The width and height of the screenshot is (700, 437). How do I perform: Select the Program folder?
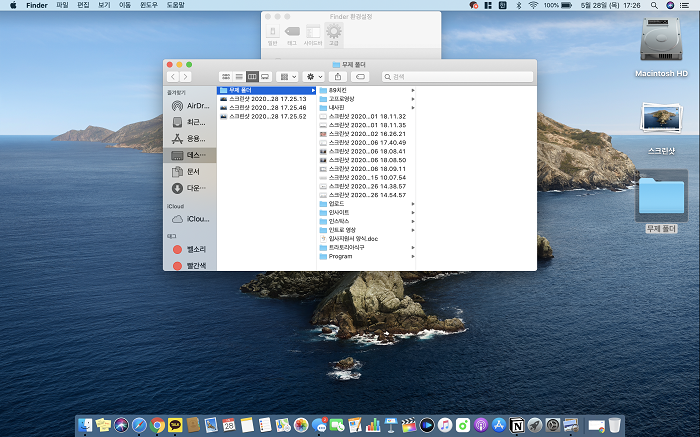point(367,257)
